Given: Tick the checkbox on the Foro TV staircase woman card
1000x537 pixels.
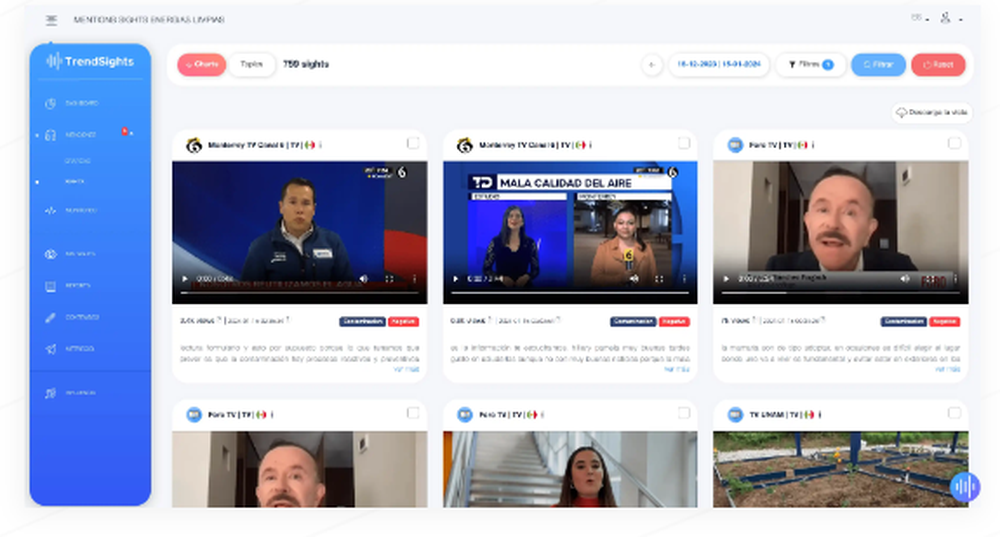Looking at the screenshot, I should point(684,413).
